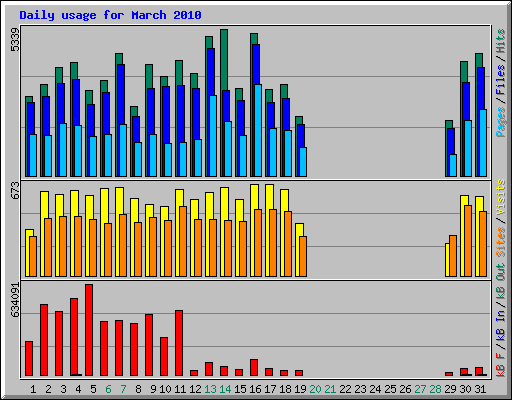512x400 pixels.
Task: Click day label "30" on the x-axis
Action: pyautogui.click(x=465, y=389)
